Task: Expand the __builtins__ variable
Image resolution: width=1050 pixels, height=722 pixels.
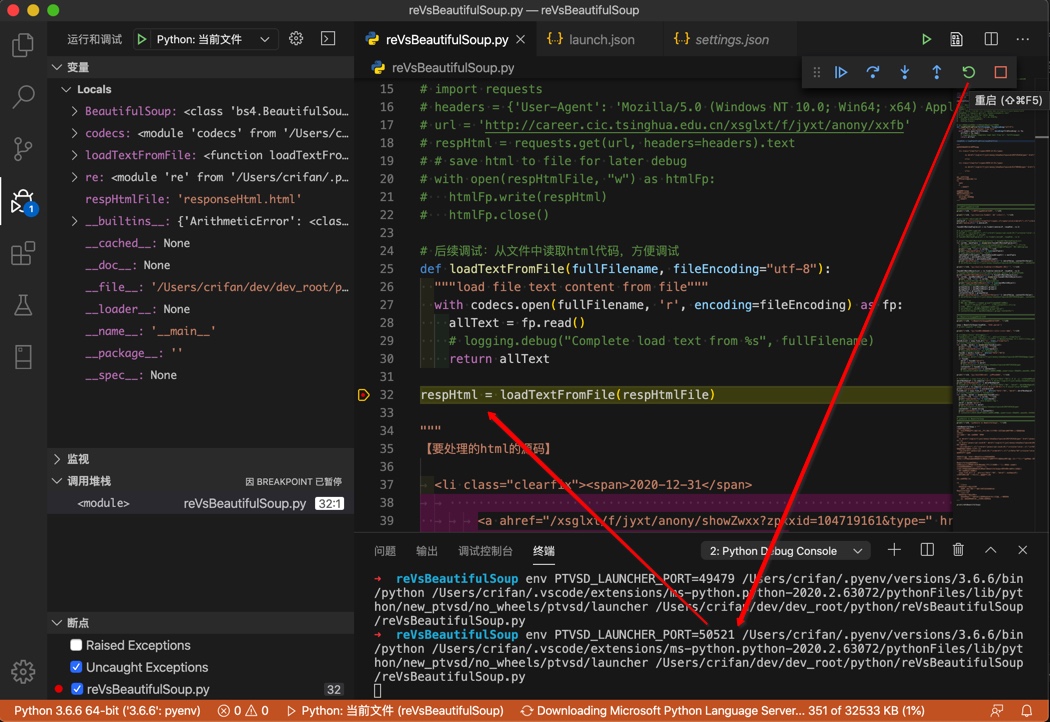Action: coord(74,221)
